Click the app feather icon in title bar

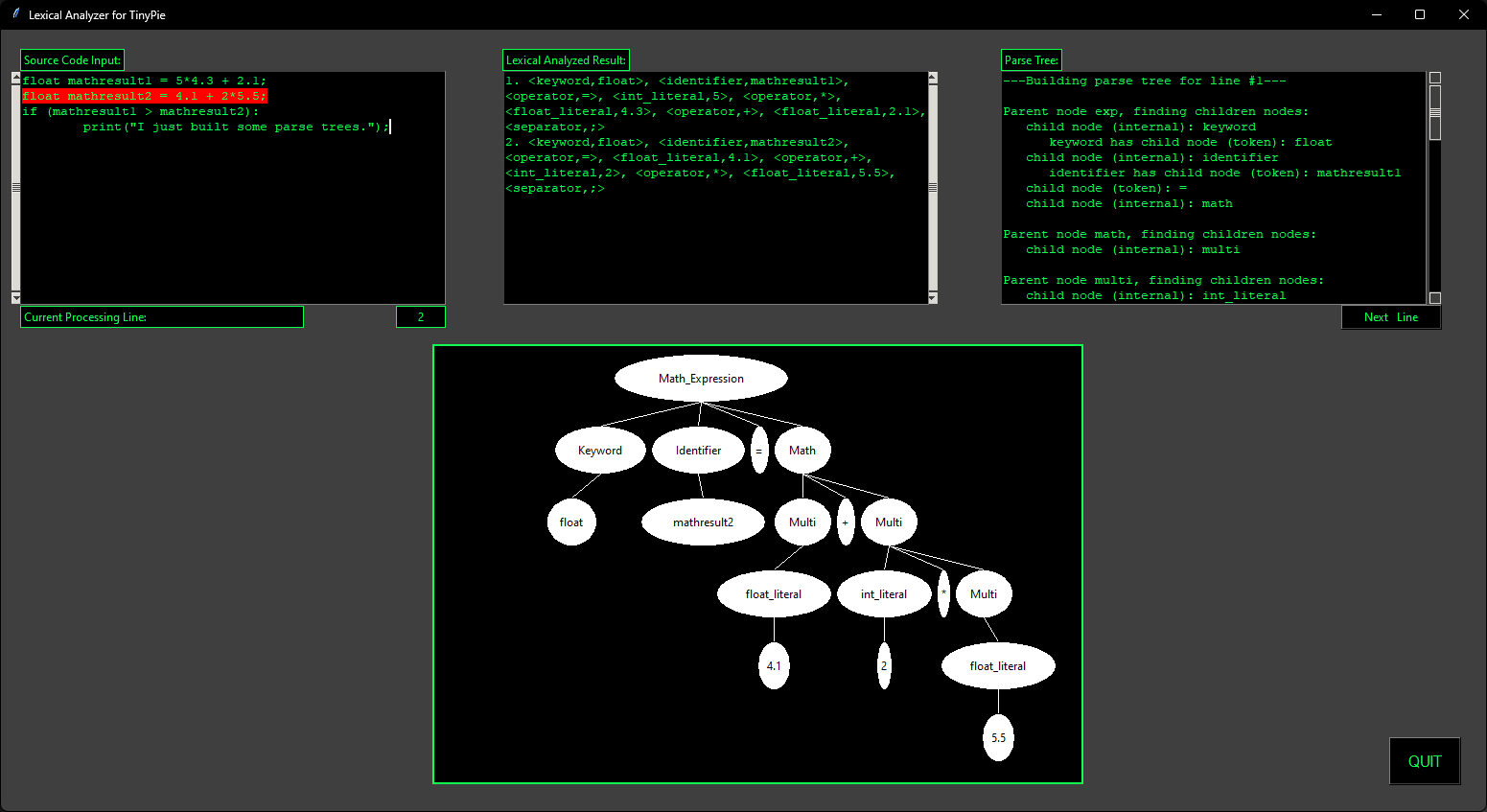pos(15,14)
